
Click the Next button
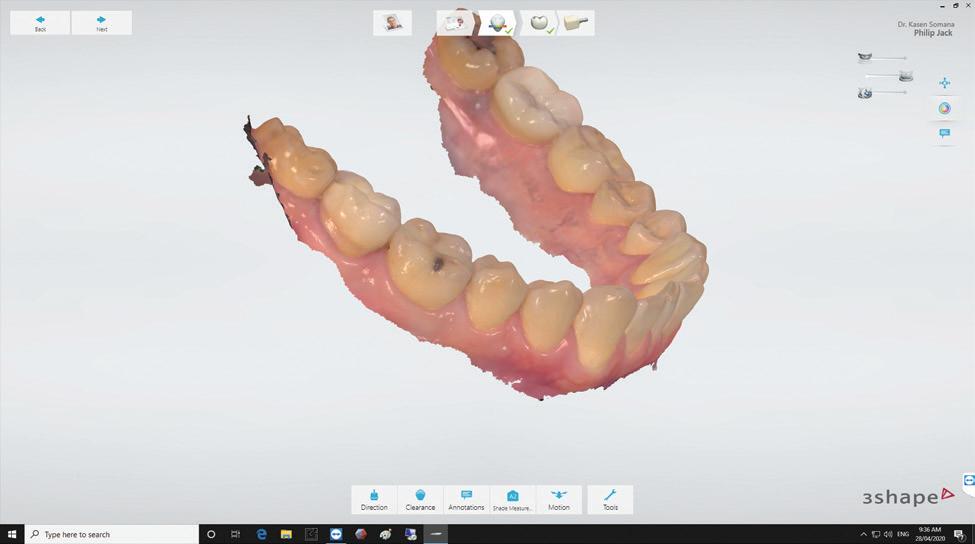(101, 23)
